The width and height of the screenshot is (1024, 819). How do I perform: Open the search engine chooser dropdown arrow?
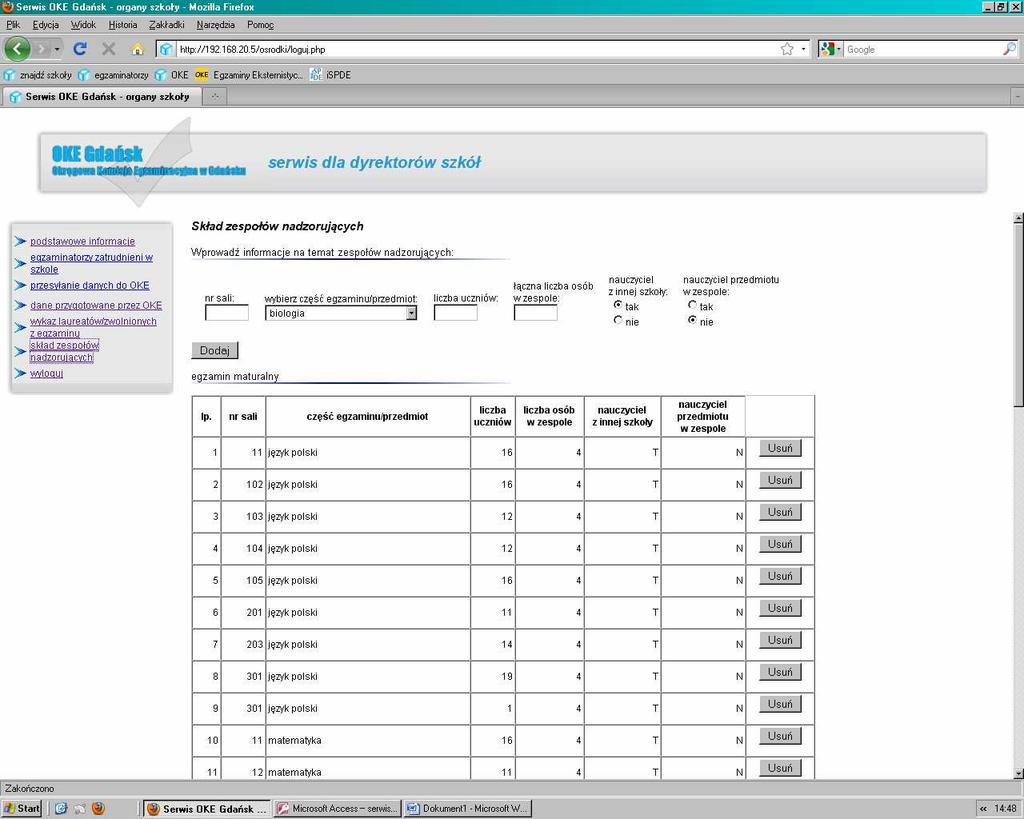[x=839, y=49]
